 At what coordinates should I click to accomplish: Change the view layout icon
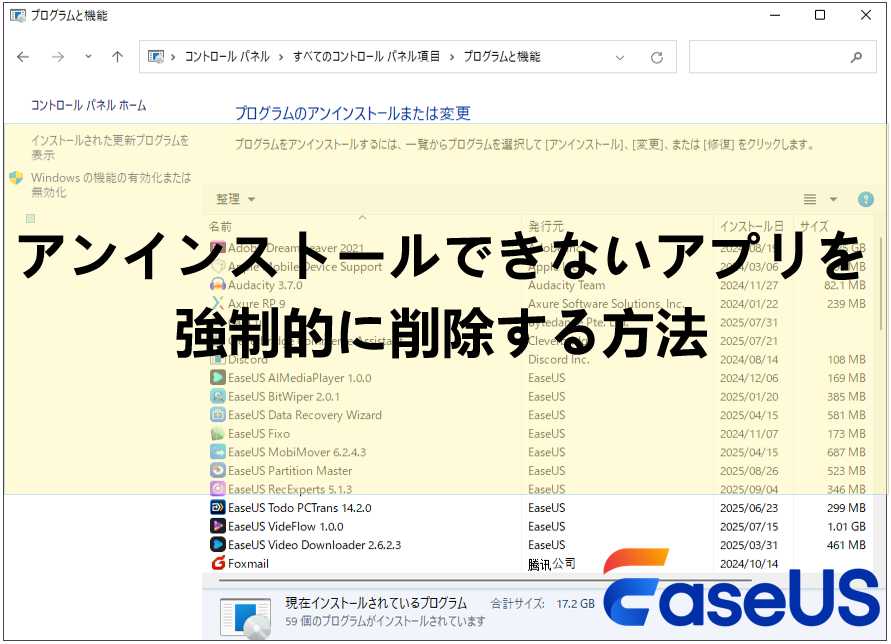(x=810, y=199)
